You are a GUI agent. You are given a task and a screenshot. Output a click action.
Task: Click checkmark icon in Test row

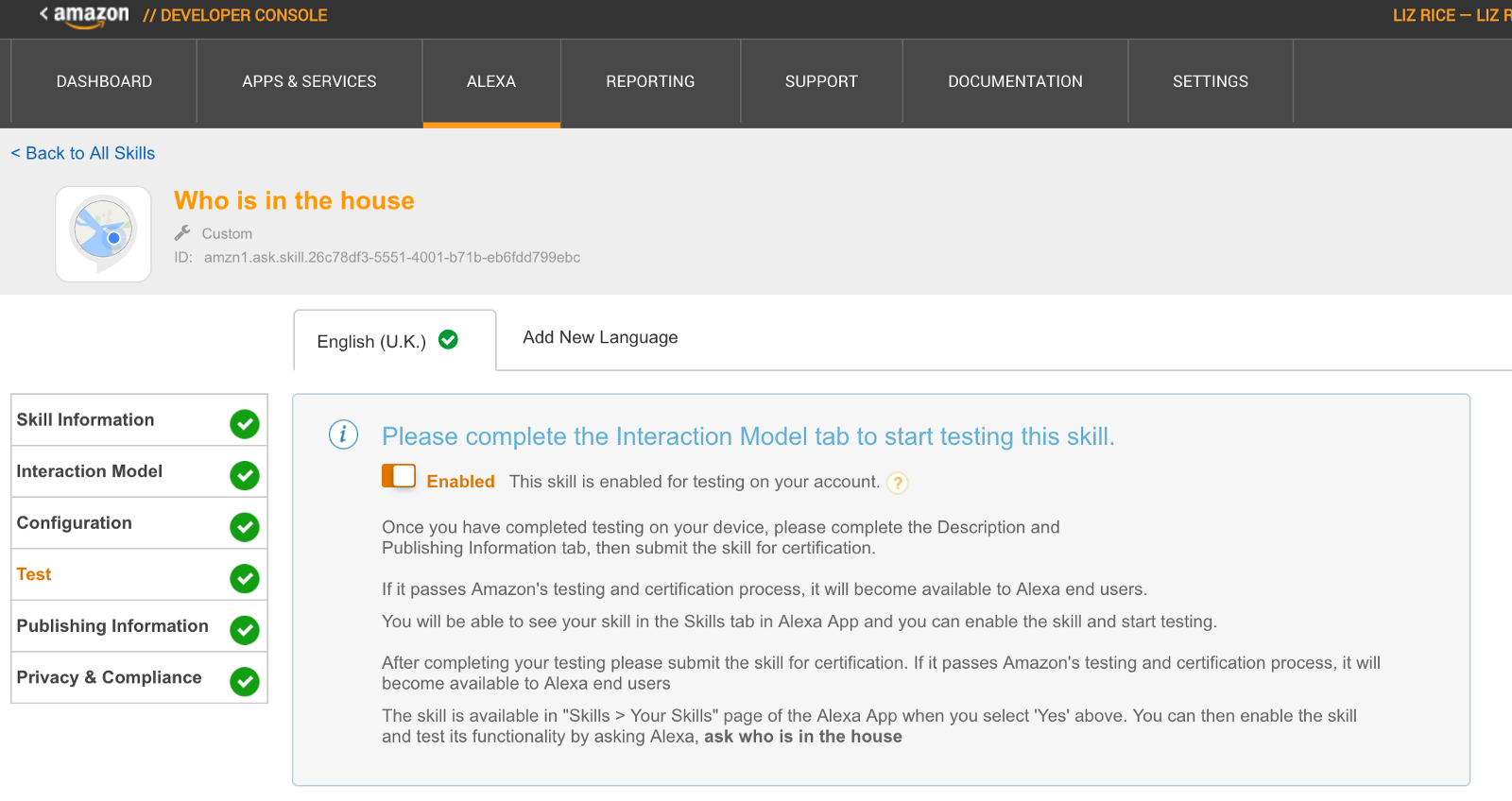245,578
